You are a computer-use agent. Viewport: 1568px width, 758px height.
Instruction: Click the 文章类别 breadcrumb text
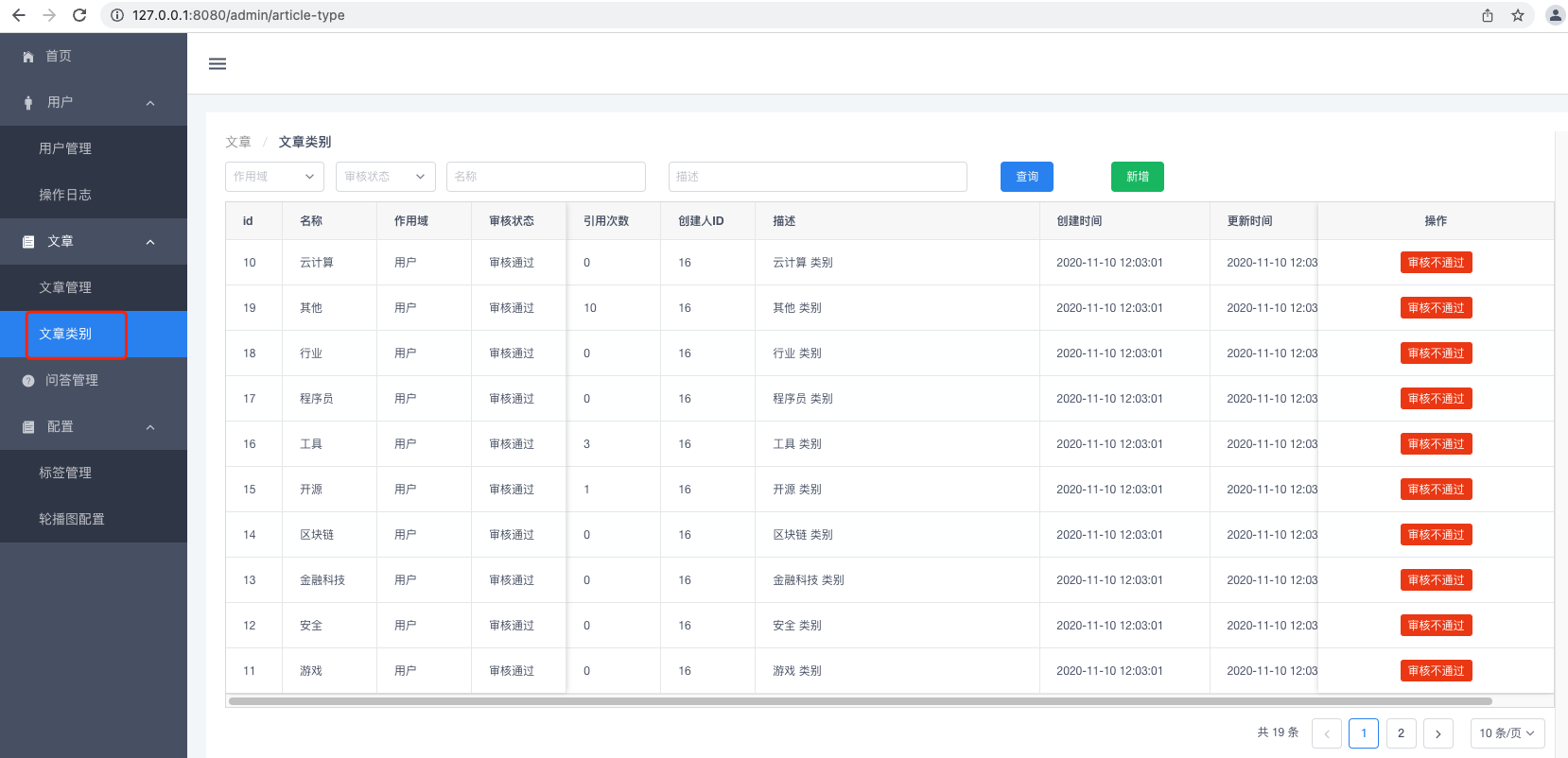[x=305, y=142]
